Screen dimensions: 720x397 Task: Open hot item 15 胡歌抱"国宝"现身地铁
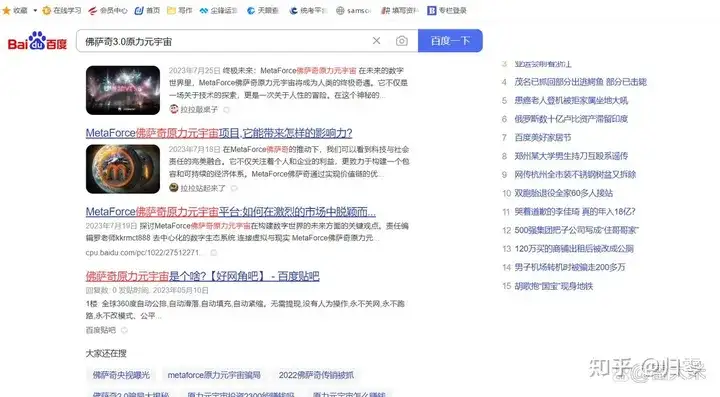tap(554, 286)
